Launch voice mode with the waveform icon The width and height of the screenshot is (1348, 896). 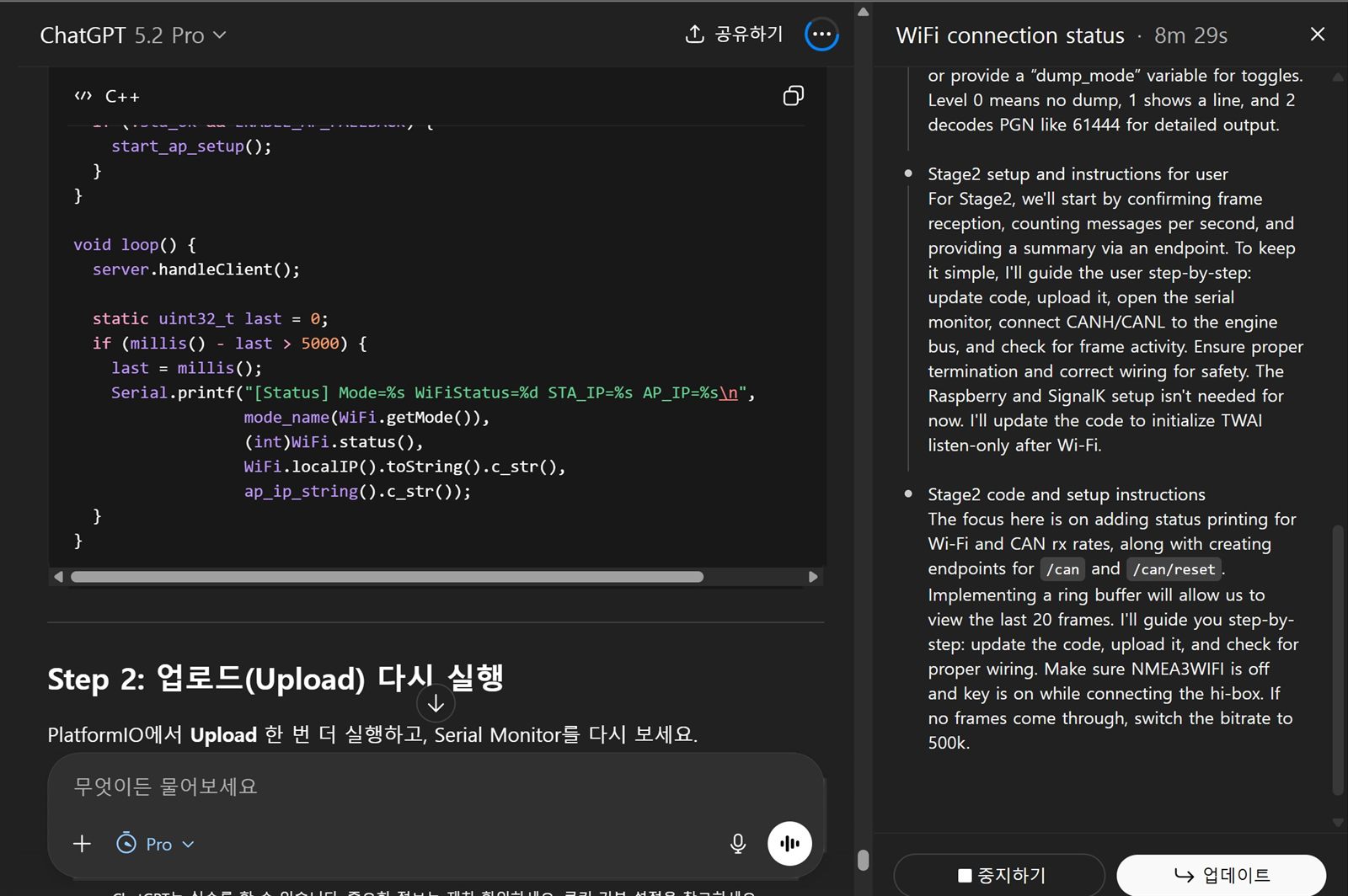click(789, 843)
